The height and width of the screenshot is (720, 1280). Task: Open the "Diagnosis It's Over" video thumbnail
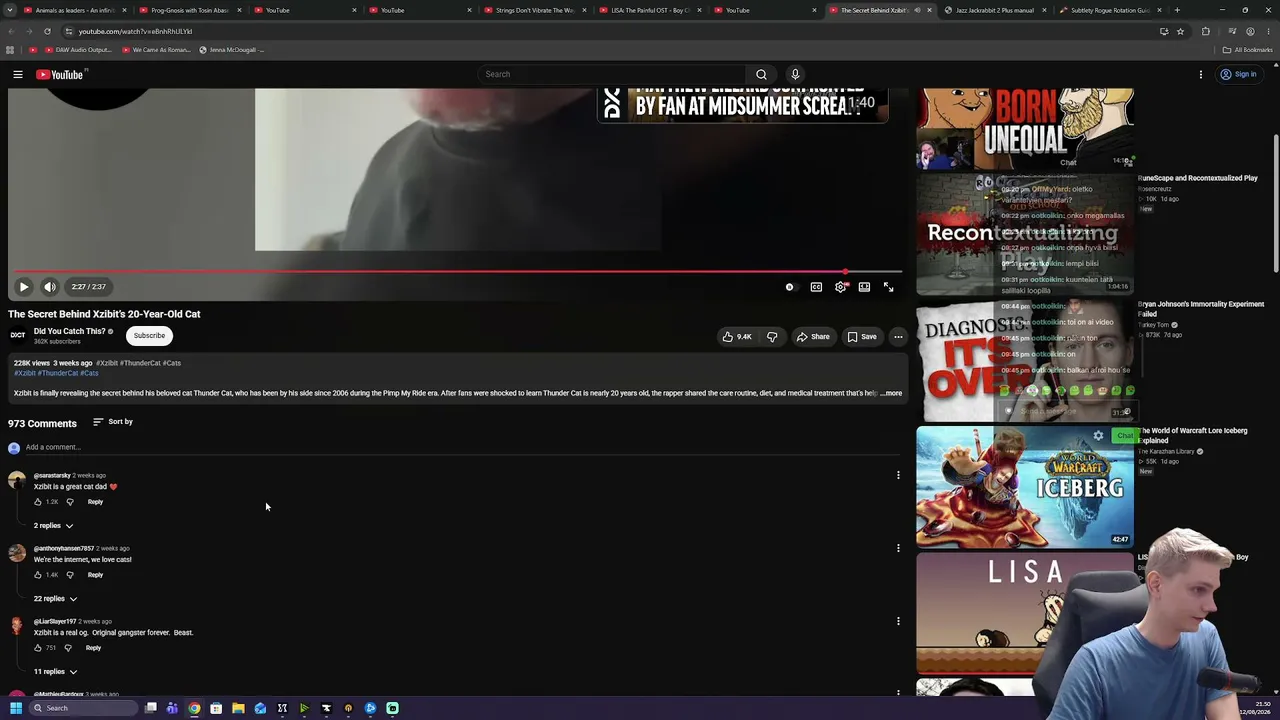coord(1025,361)
